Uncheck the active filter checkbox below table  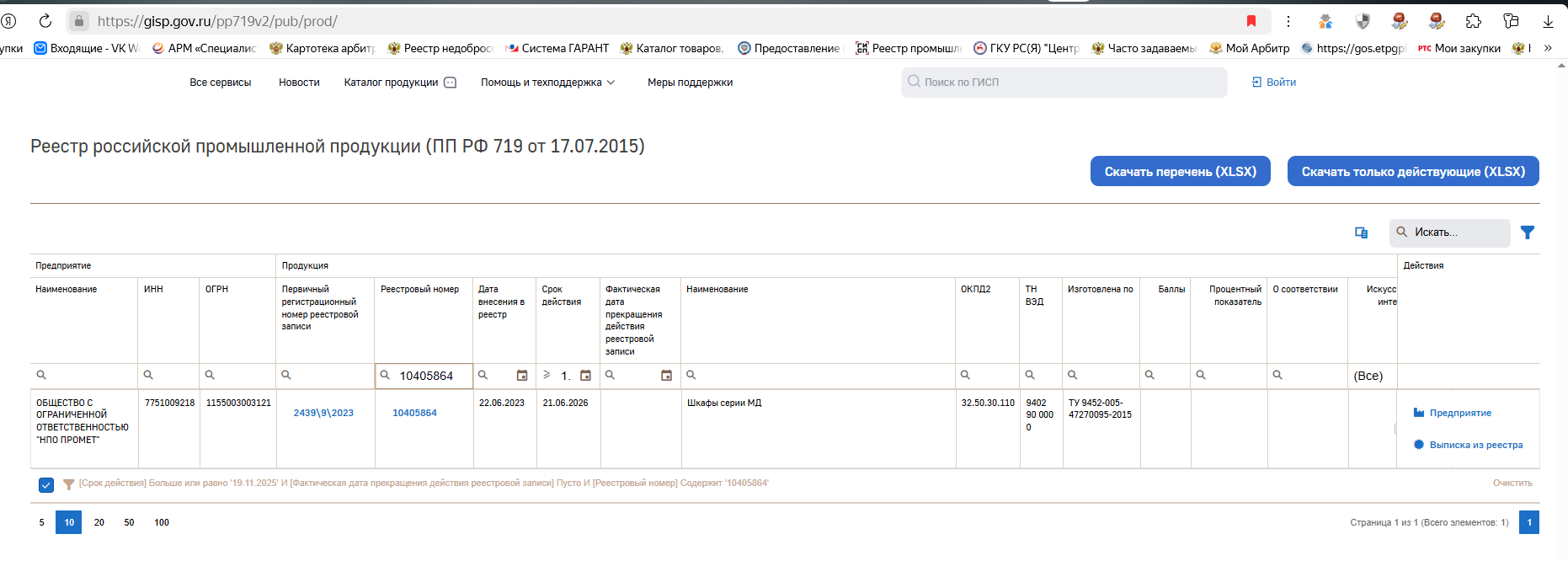(46, 484)
